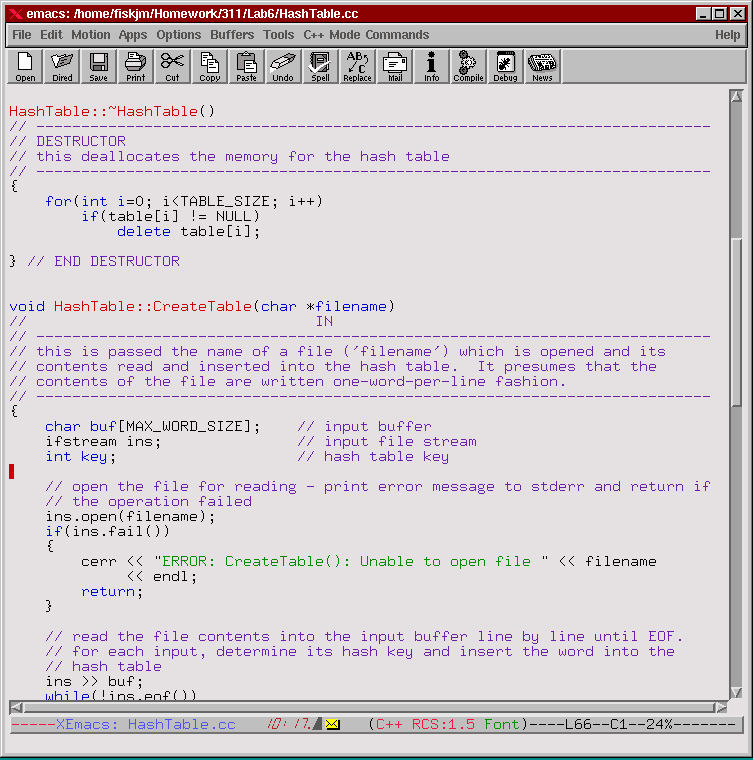Click the HashTable.cc buffer name in modeline

[181, 724]
